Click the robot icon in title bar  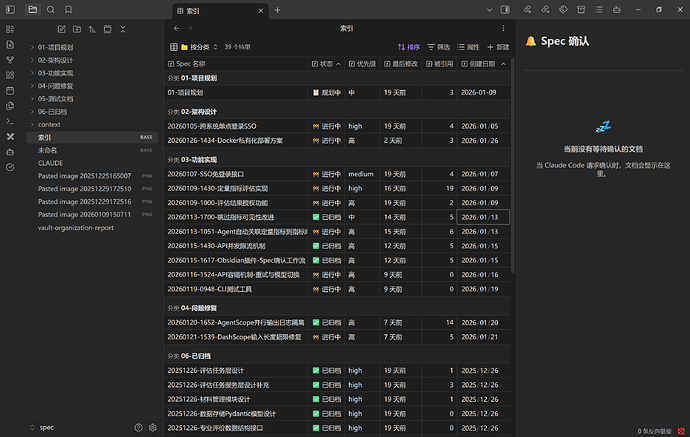[x=617, y=10]
